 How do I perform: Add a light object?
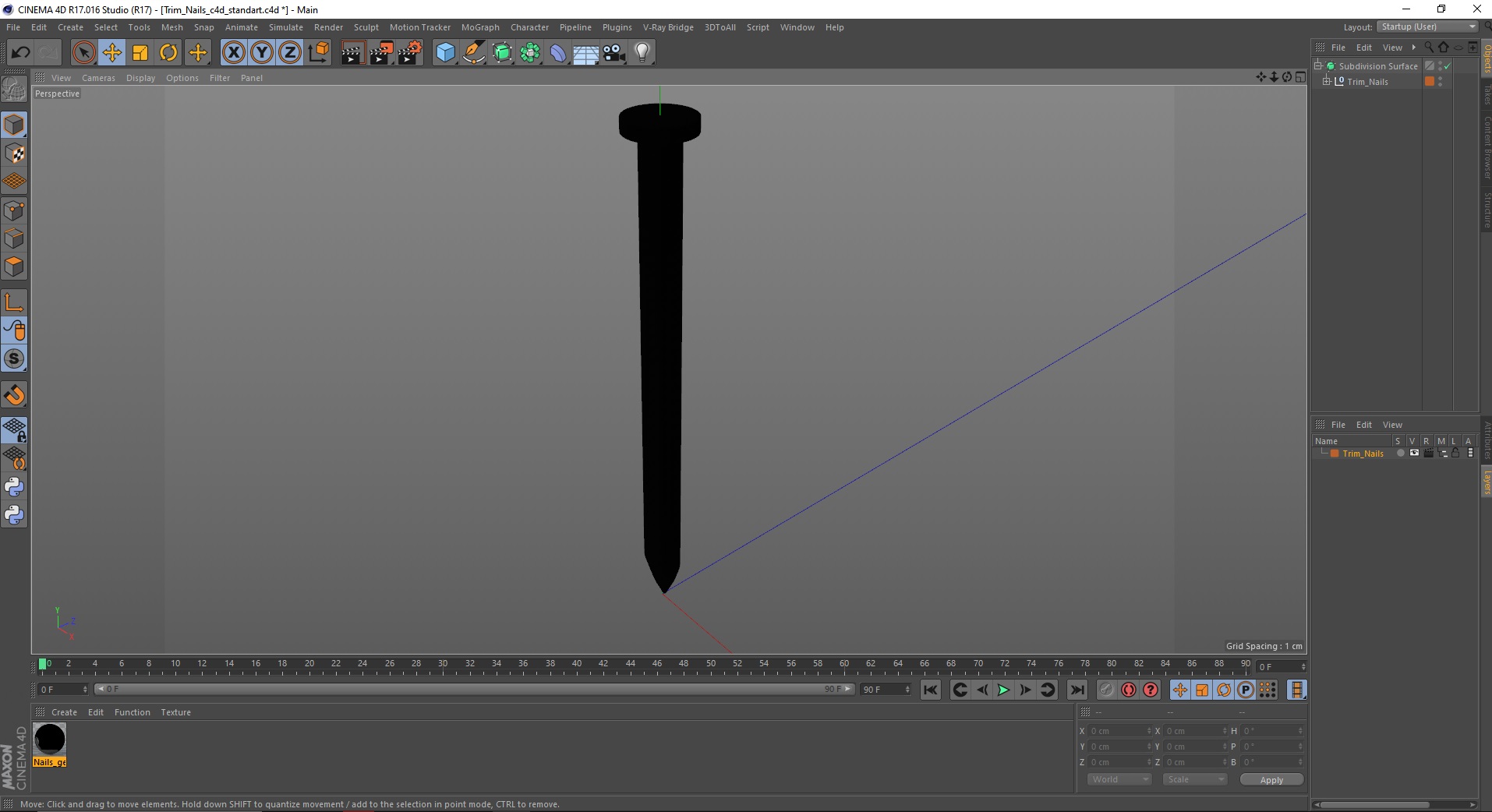(x=642, y=52)
